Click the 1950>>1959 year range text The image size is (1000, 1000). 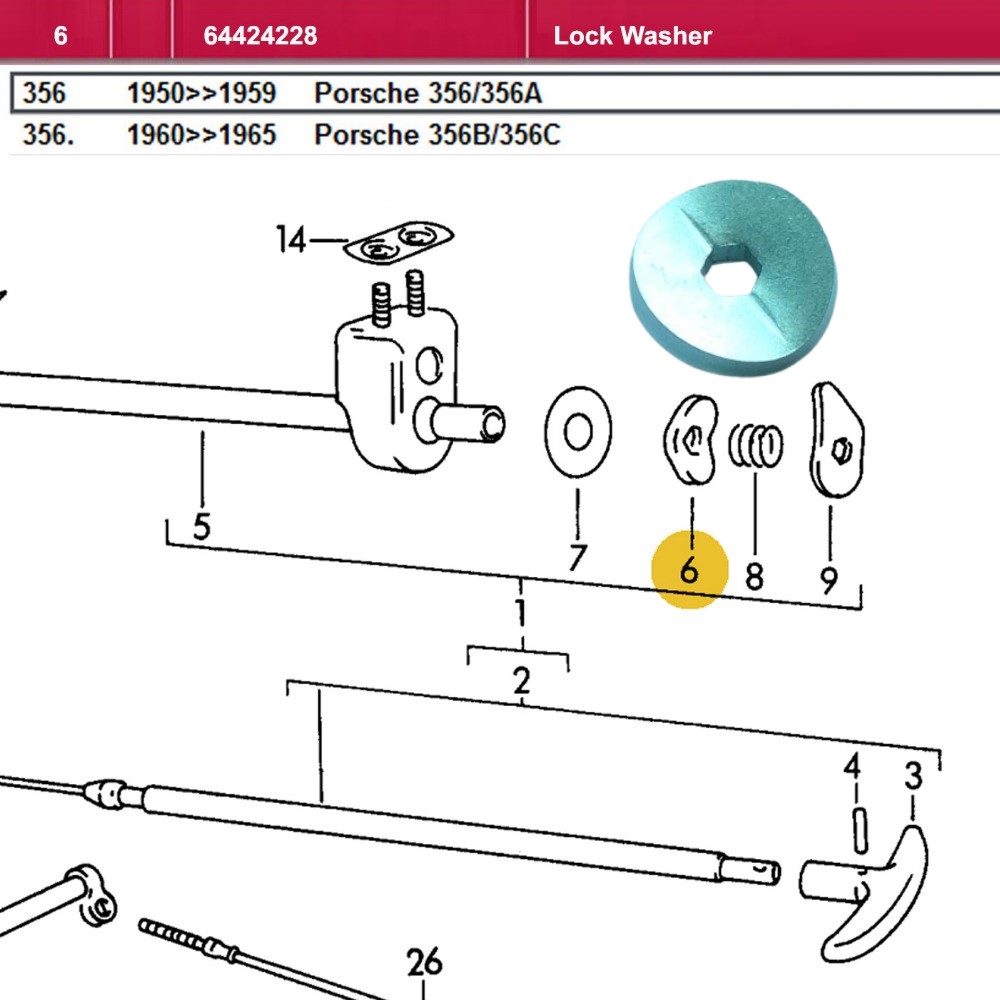pyautogui.click(x=201, y=93)
